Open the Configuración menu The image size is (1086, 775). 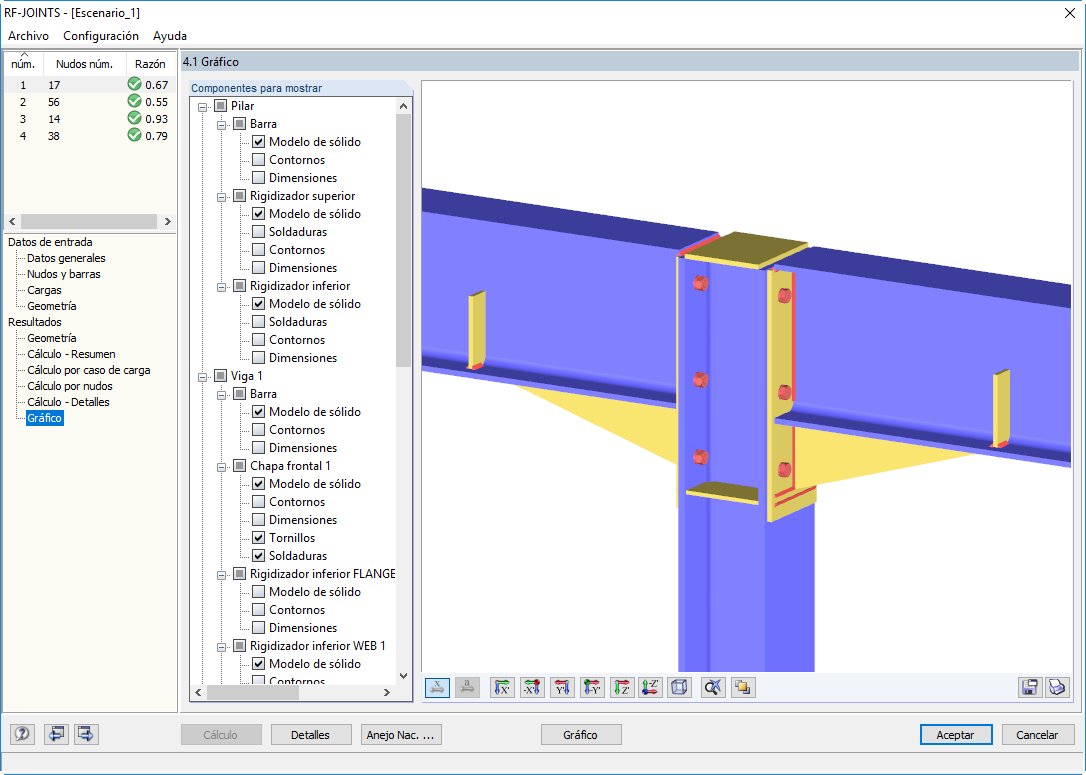click(x=101, y=35)
